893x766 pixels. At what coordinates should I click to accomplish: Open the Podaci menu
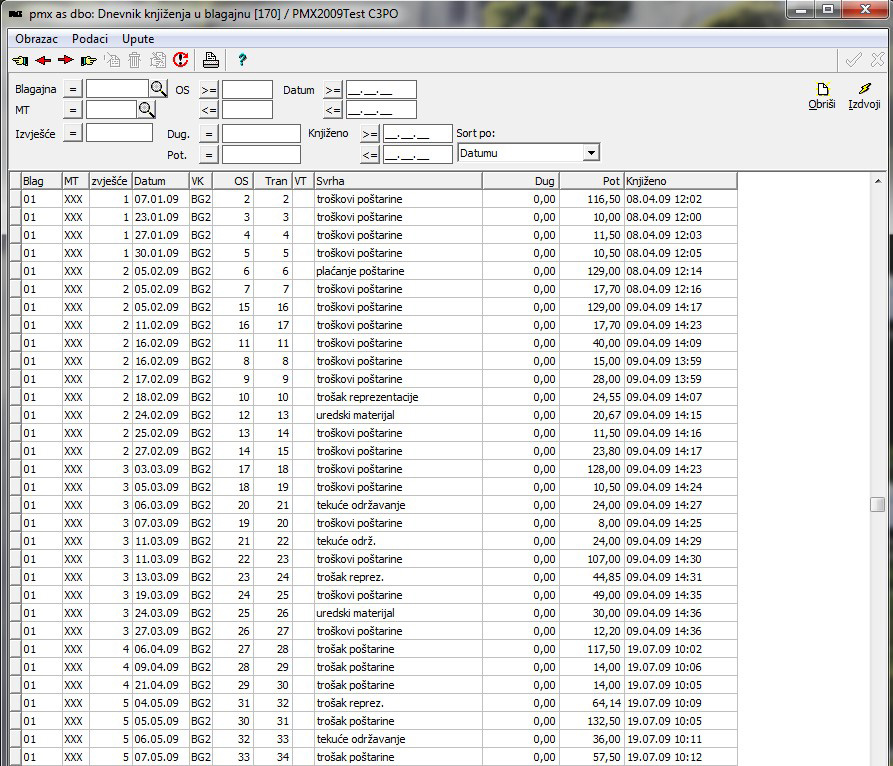pyautogui.click(x=89, y=39)
